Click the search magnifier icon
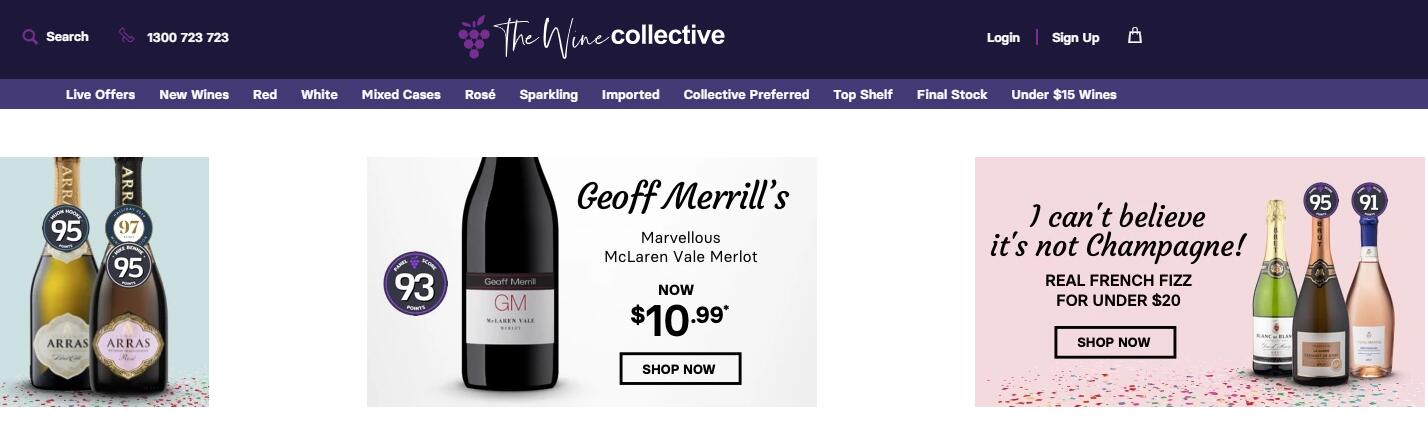Viewport: 1428px width, 429px height. [30, 37]
